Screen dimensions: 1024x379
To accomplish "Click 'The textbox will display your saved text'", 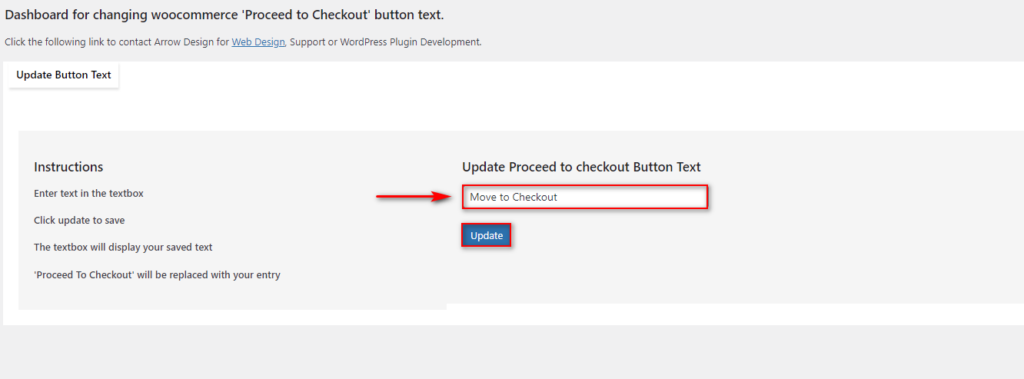I will [x=123, y=248].
